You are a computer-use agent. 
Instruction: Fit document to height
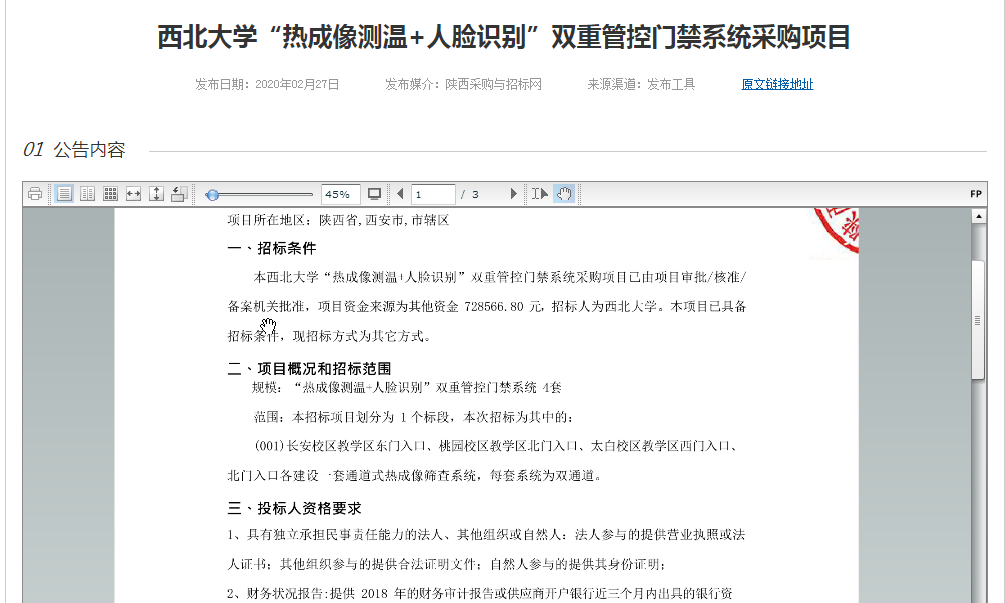[156, 194]
